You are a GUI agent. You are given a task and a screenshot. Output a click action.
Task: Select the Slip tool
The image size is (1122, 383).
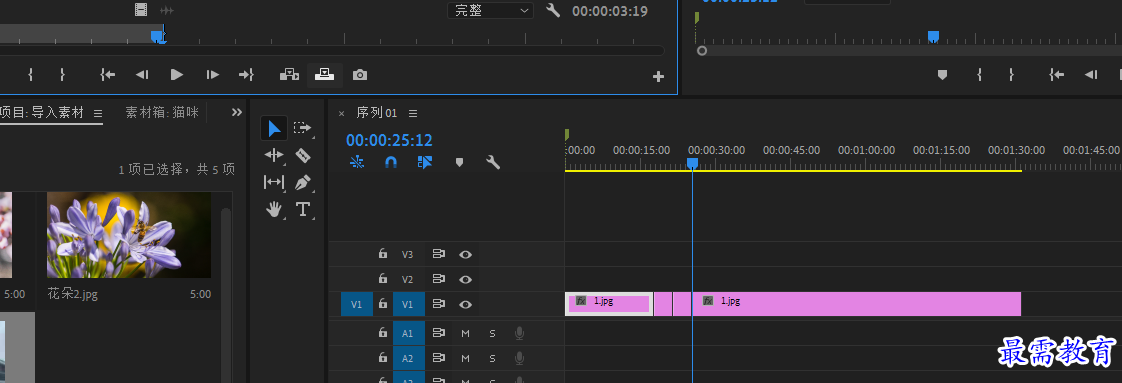click(x=274, y=182)
